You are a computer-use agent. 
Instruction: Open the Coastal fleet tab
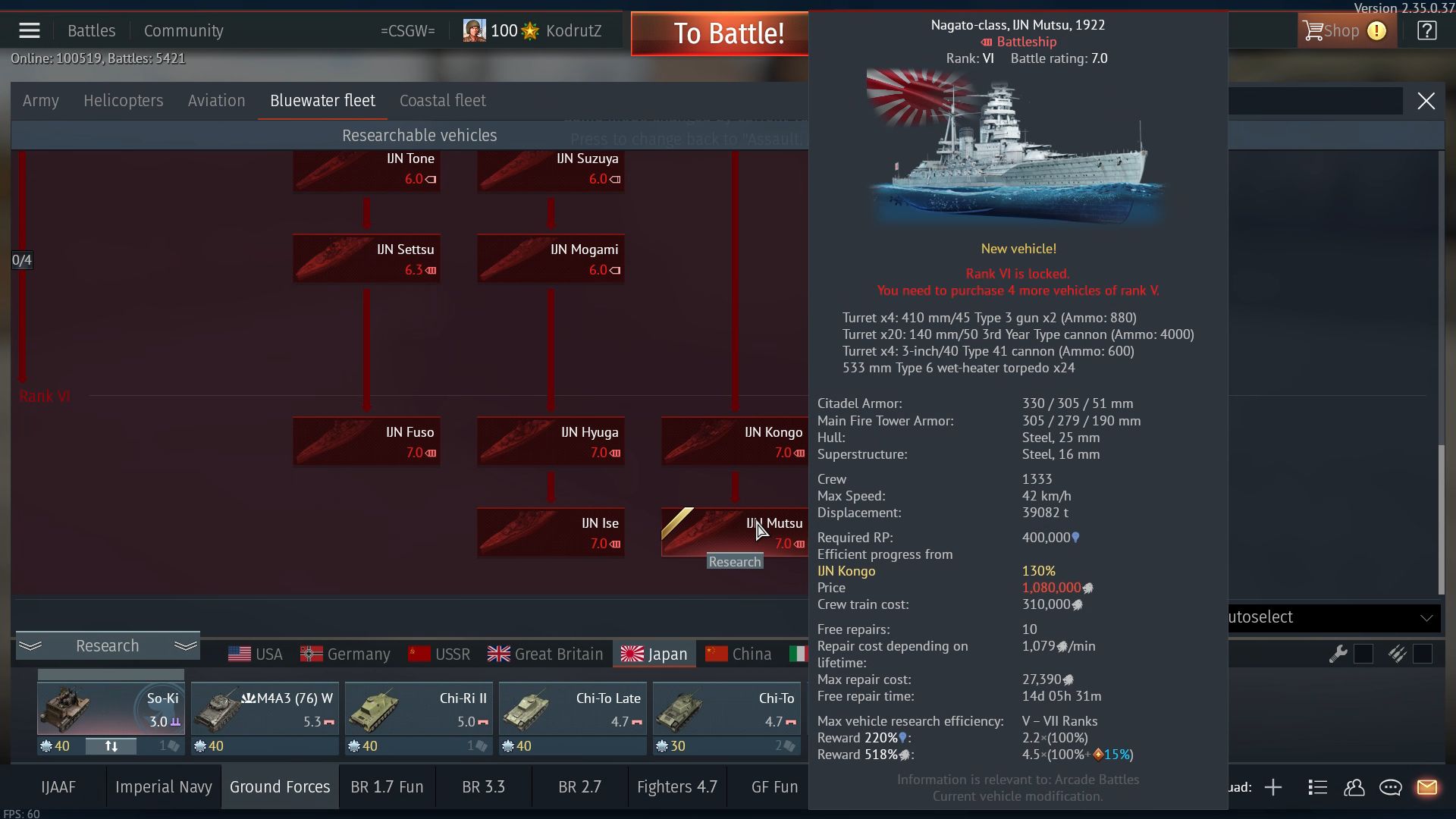pyautogui.click(x=443, y=101)
